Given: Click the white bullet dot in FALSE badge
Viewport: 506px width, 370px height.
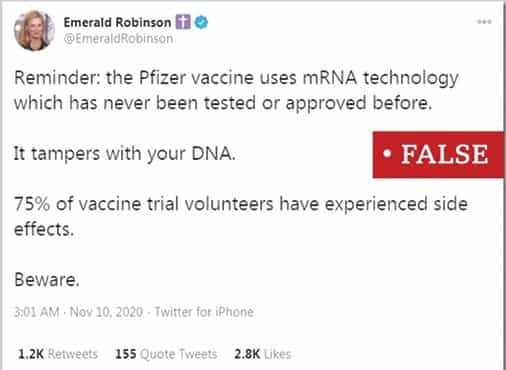Looking at the screenshot, I should pyautogui.click(x=387, y=154).
